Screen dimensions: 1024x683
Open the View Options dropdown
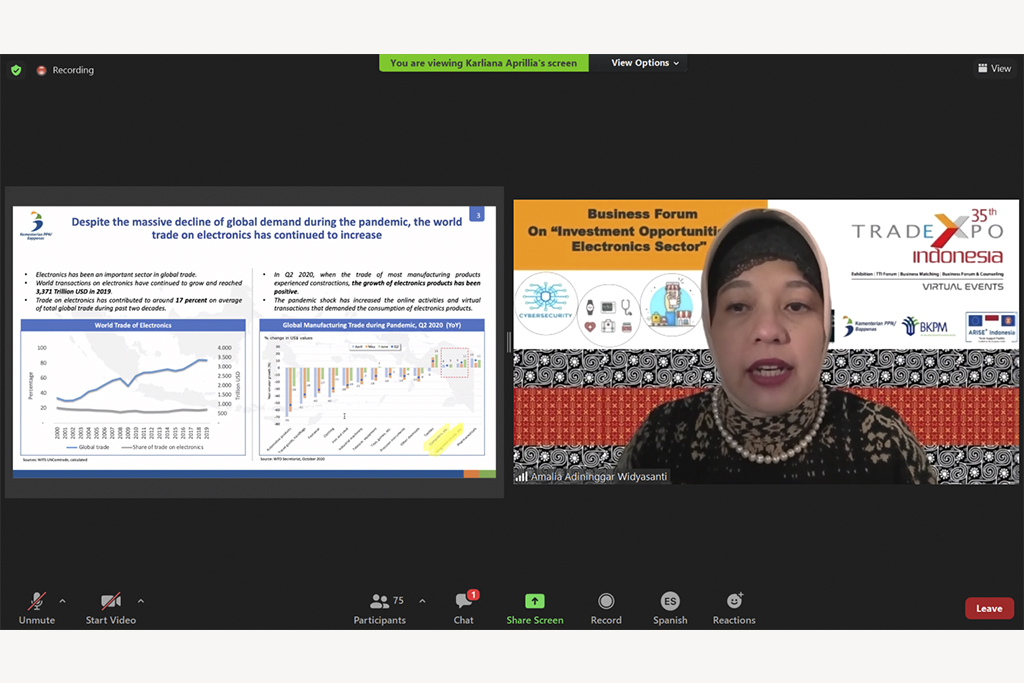pos(645,63)
